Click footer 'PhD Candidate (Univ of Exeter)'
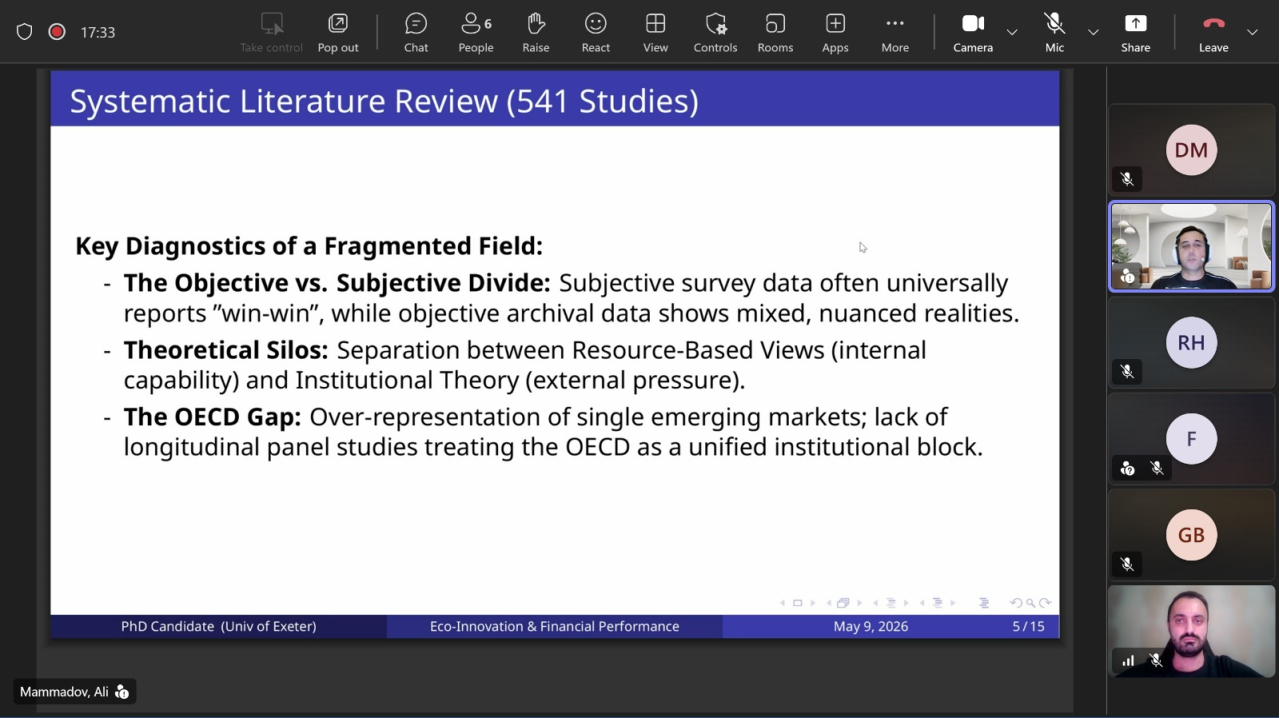Screen dimensions: 1280x718 [219, 626]
